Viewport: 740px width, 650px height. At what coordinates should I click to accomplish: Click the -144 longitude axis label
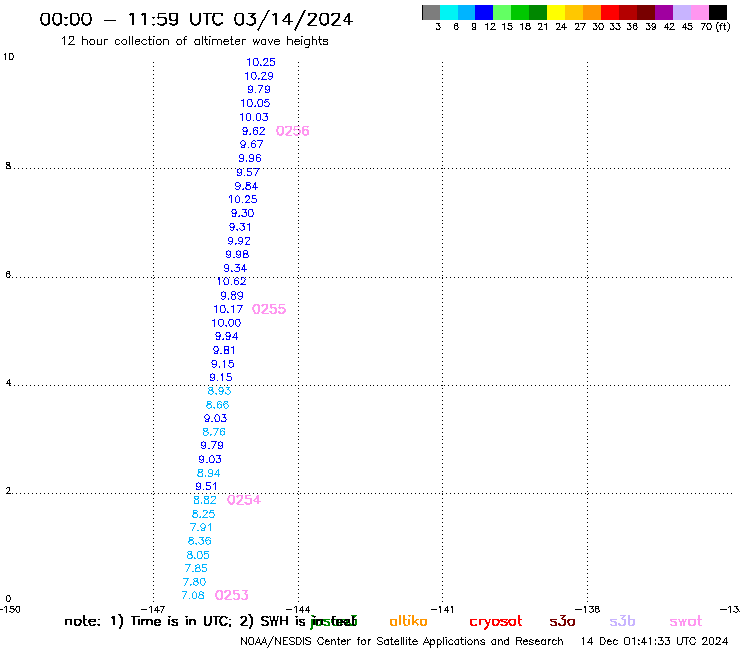298,609
